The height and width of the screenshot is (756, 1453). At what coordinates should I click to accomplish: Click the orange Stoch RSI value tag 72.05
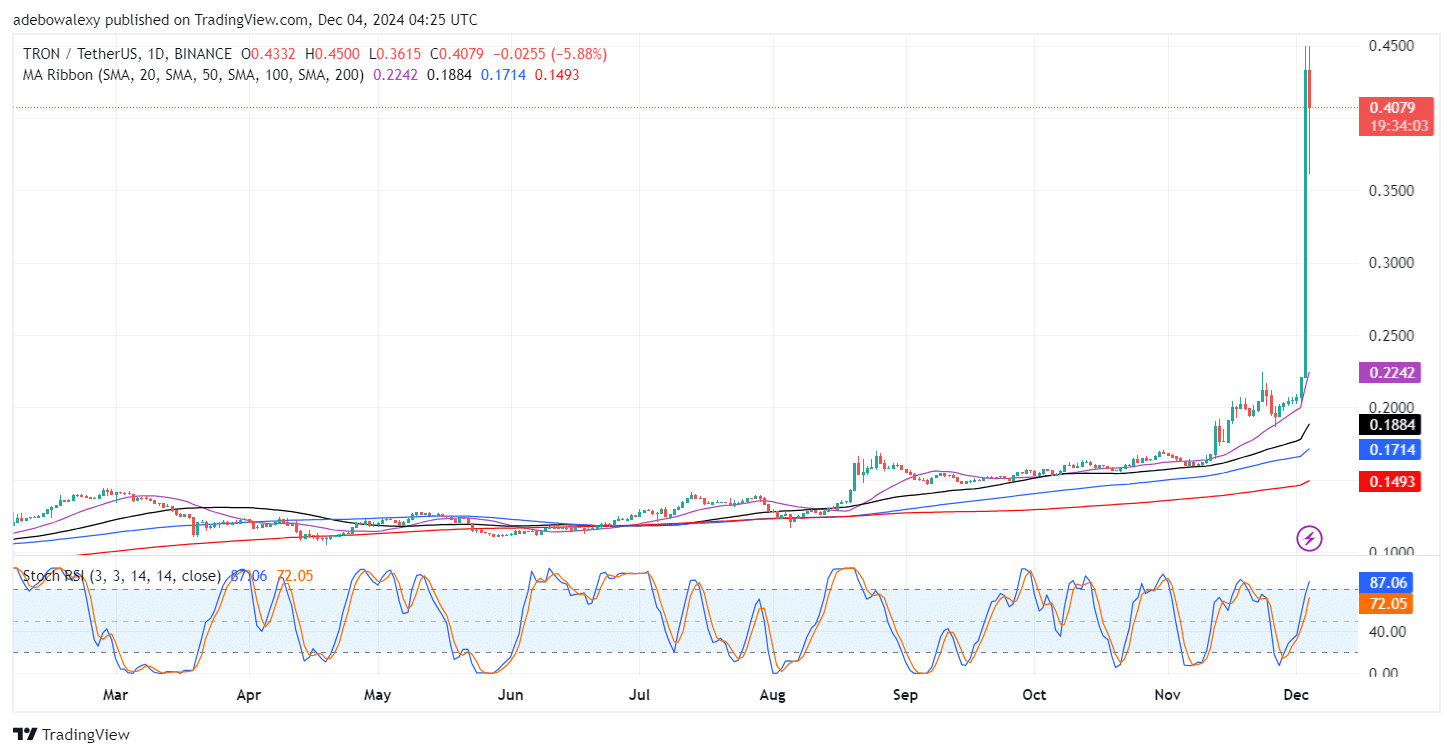coord(1388,604)
